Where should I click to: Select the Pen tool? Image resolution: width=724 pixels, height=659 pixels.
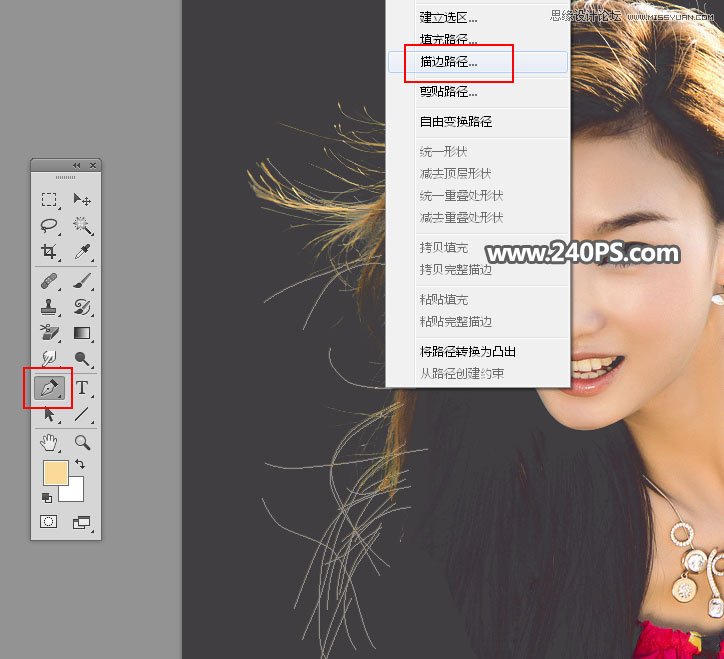pyautogui.click(x=49, y=388)
